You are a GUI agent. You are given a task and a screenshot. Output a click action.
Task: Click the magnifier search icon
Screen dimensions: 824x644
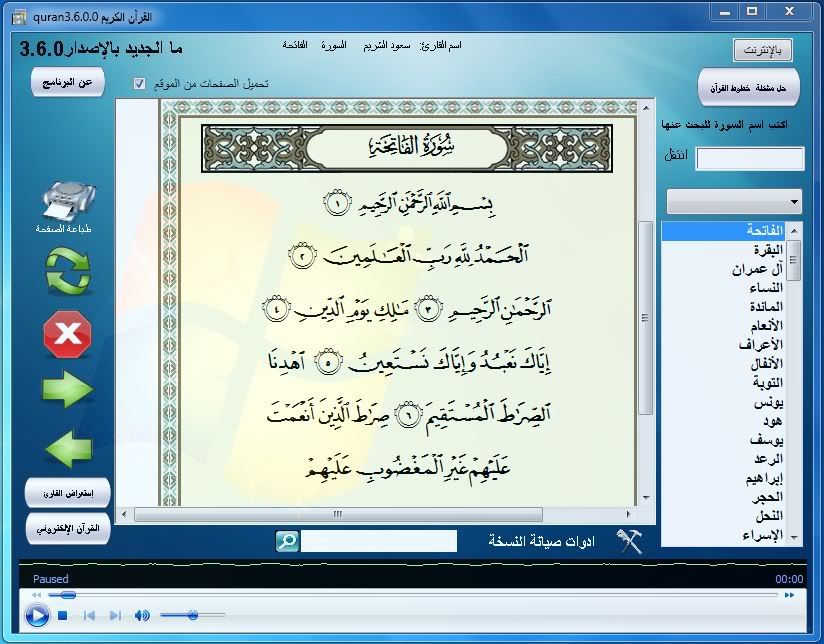(x=287, y=541)
